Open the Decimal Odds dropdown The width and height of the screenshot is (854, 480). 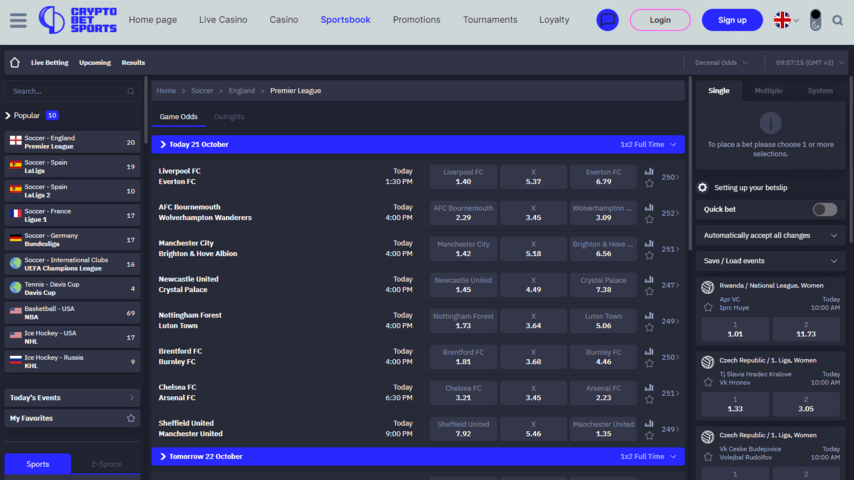(x=721, y=63)
